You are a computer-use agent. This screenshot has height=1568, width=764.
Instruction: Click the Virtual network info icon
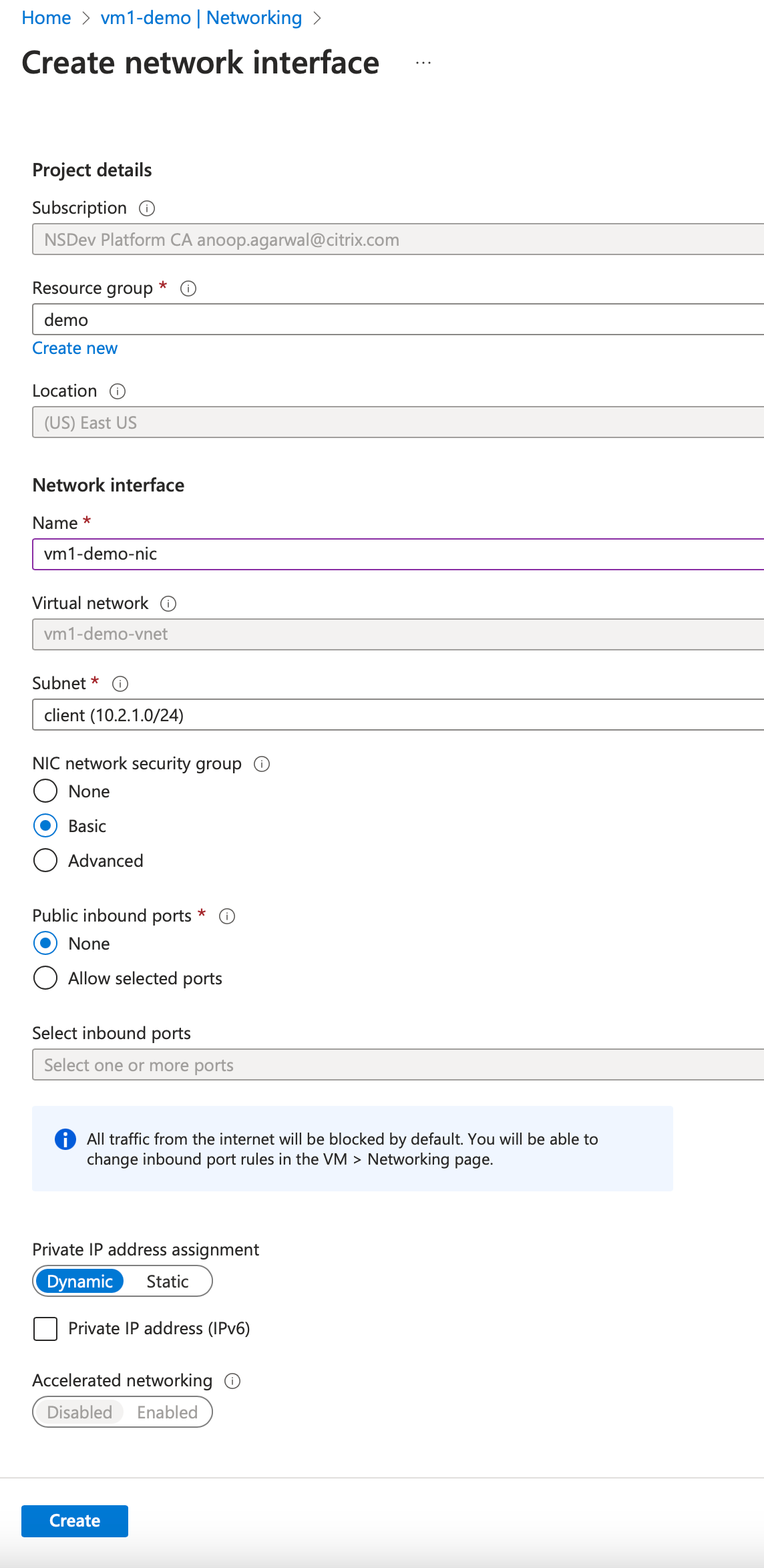coord(168,604)
